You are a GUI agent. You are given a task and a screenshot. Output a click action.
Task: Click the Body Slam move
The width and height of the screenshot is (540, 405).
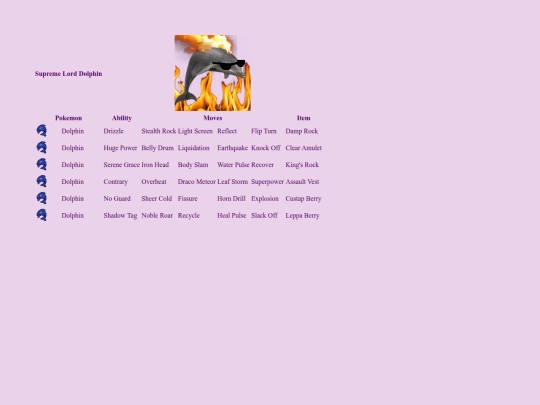193,165
